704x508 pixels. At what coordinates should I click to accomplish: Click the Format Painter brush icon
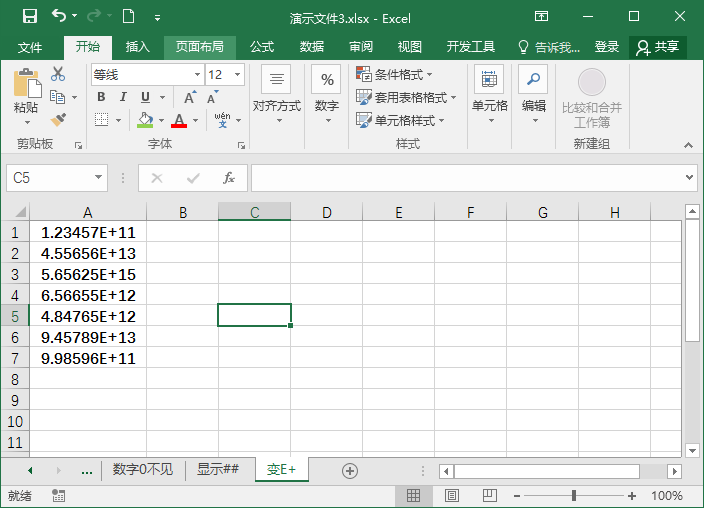58,119
